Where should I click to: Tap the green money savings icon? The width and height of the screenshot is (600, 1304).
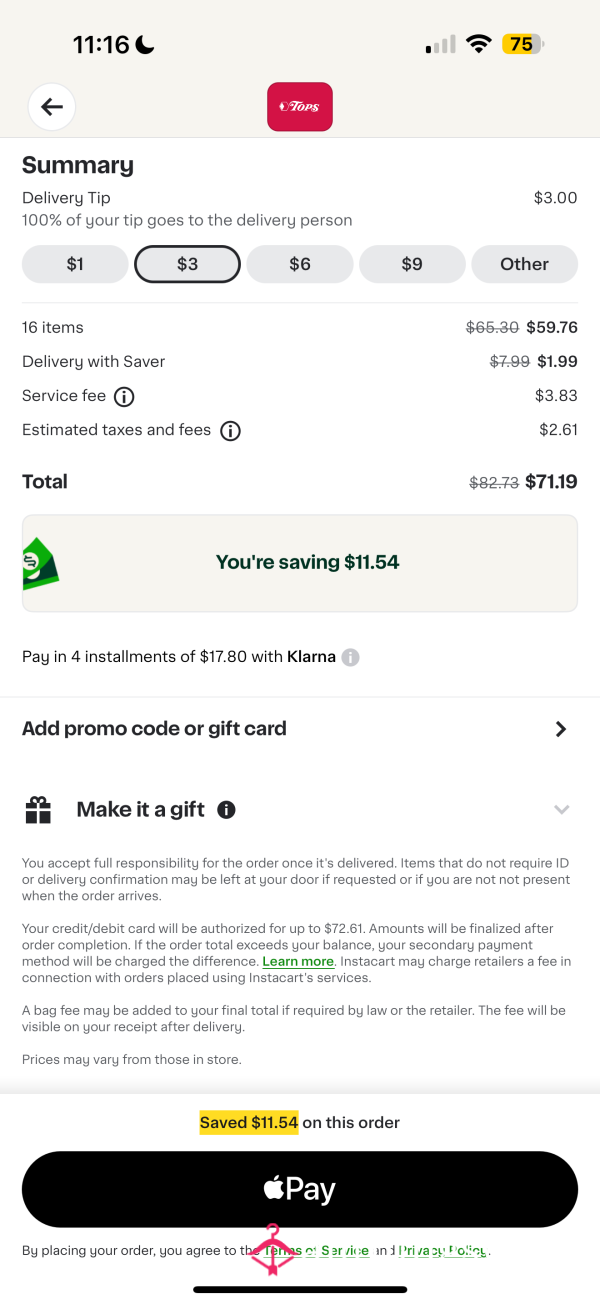[x=41, y=564]
